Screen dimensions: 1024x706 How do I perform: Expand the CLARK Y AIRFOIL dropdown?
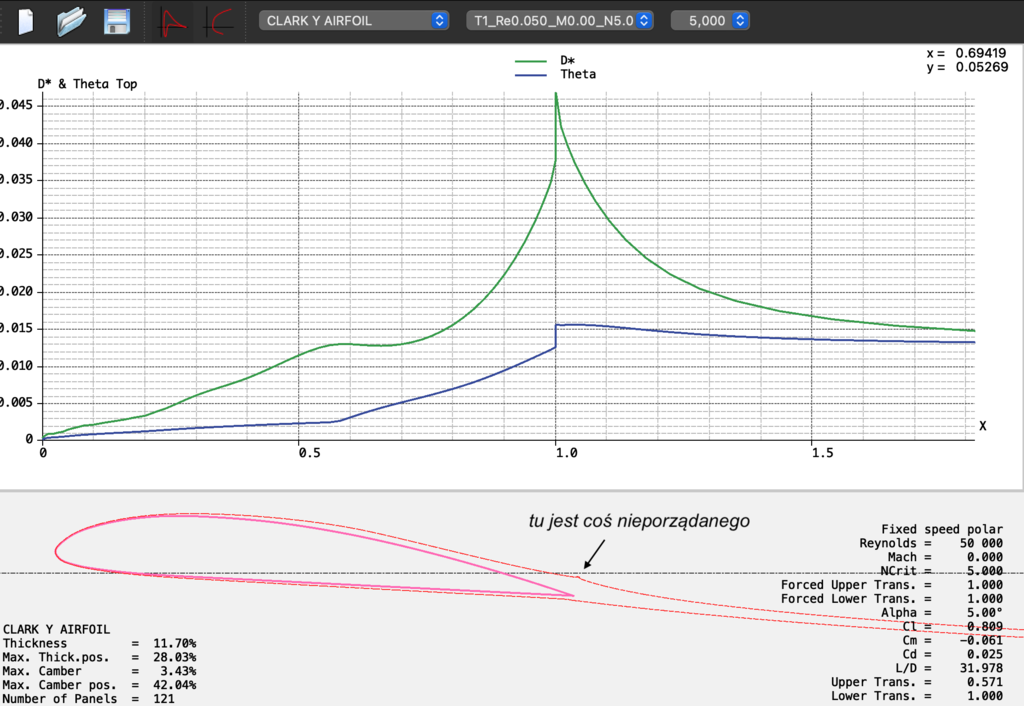tap(353, 21)
